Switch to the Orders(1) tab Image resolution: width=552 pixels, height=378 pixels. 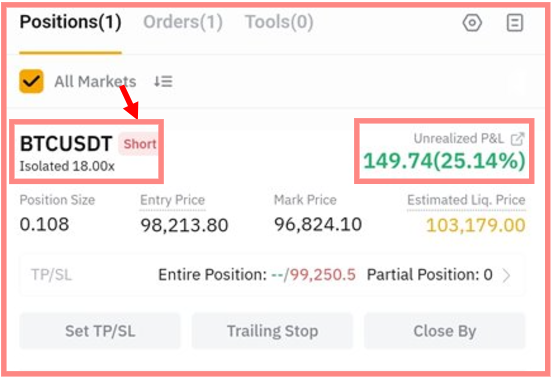(x=183, y=22)
